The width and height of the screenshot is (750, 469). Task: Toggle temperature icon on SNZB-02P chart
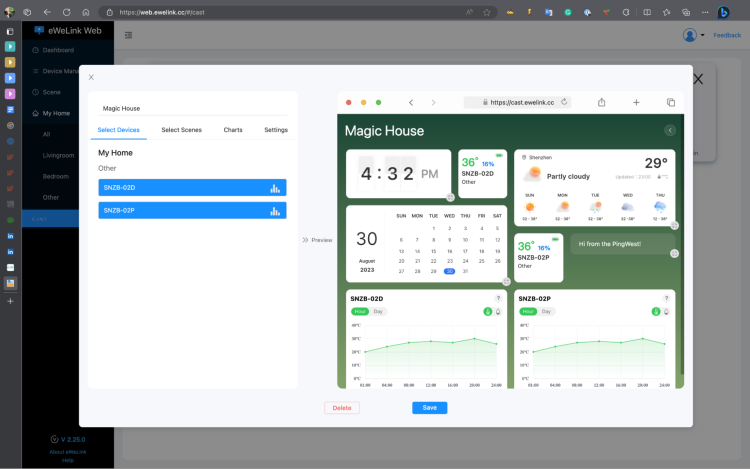656,312
